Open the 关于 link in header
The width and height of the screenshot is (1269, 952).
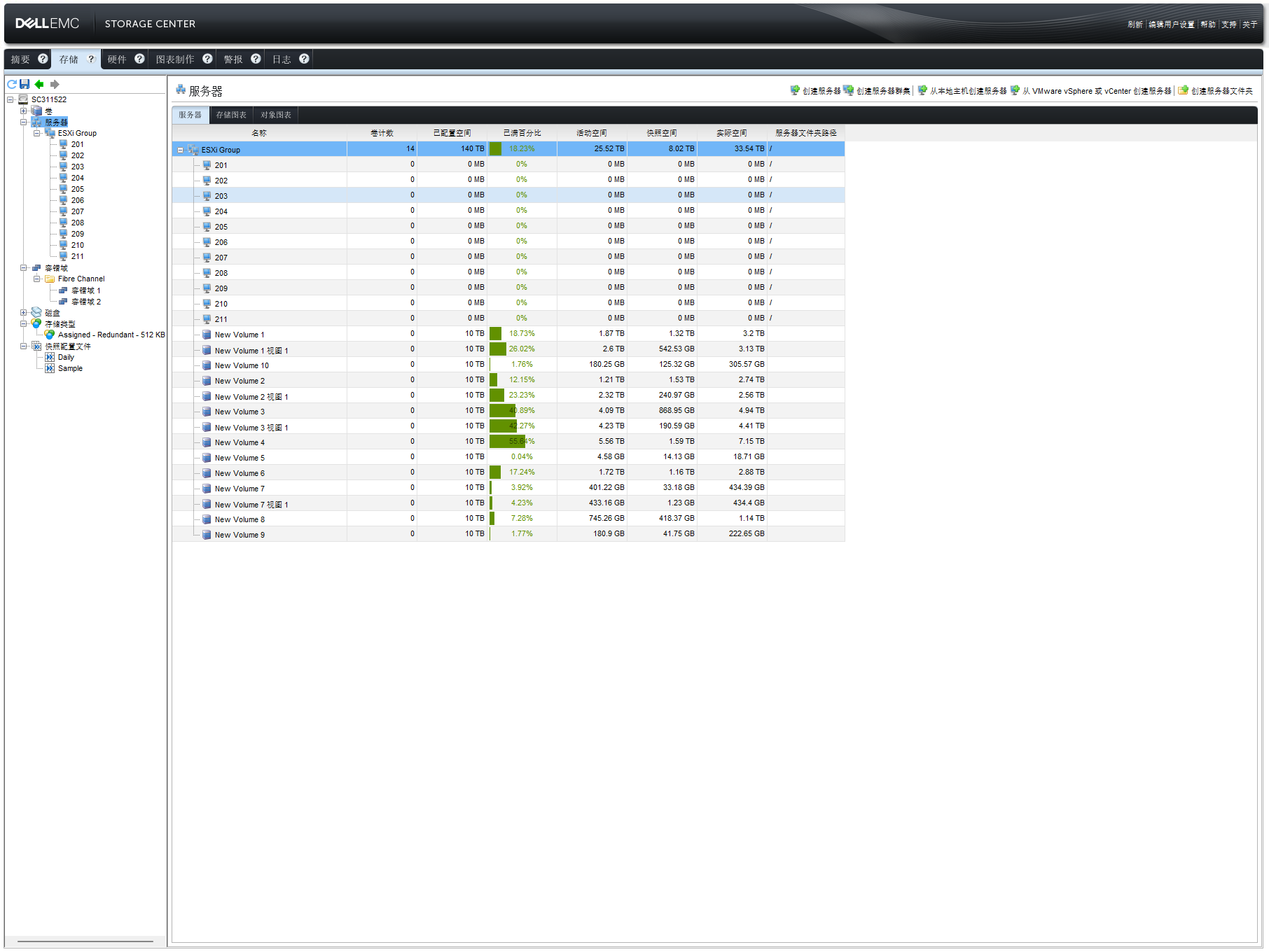1250,24
